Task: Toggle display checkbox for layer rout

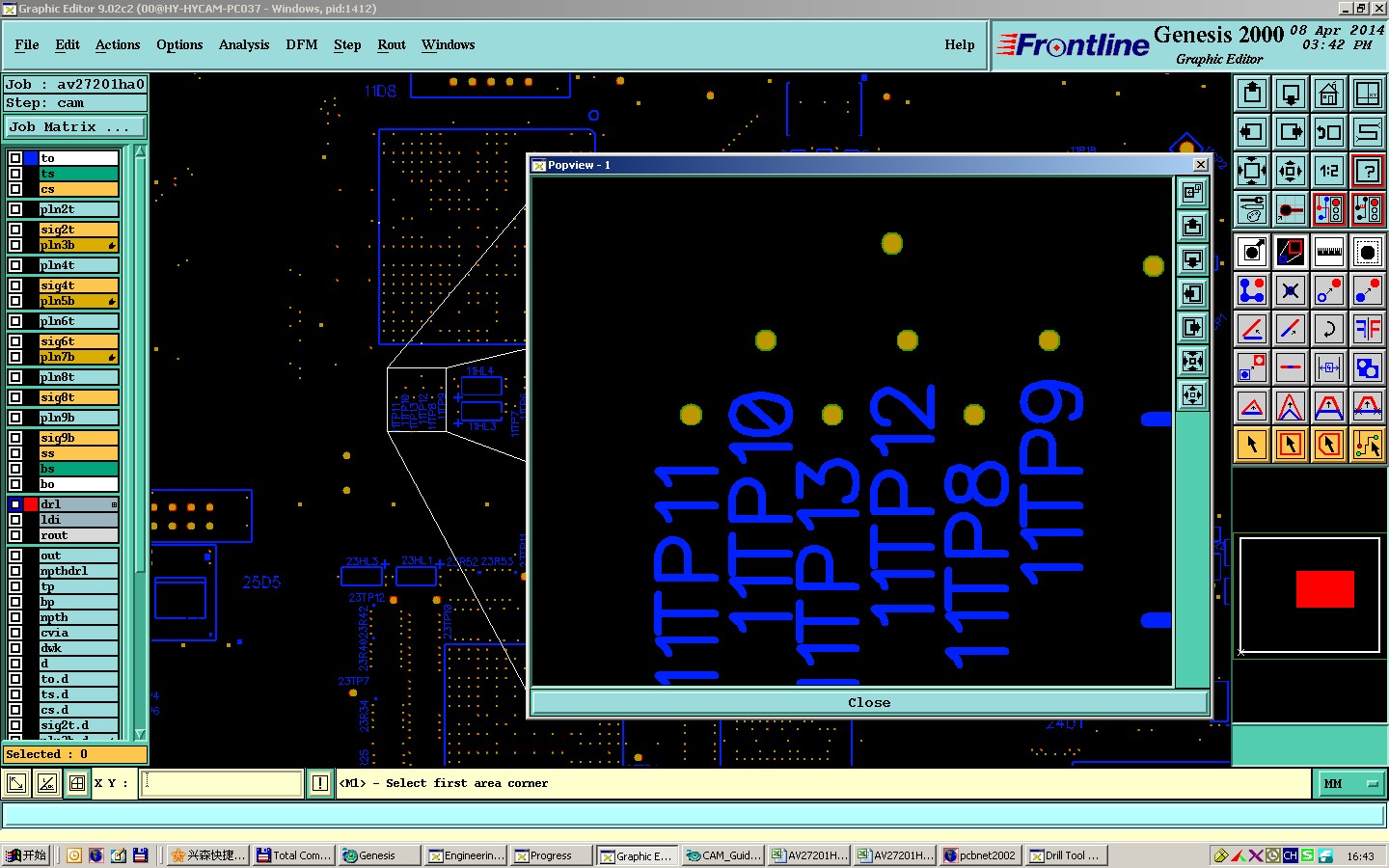Action: pos(15,535)
